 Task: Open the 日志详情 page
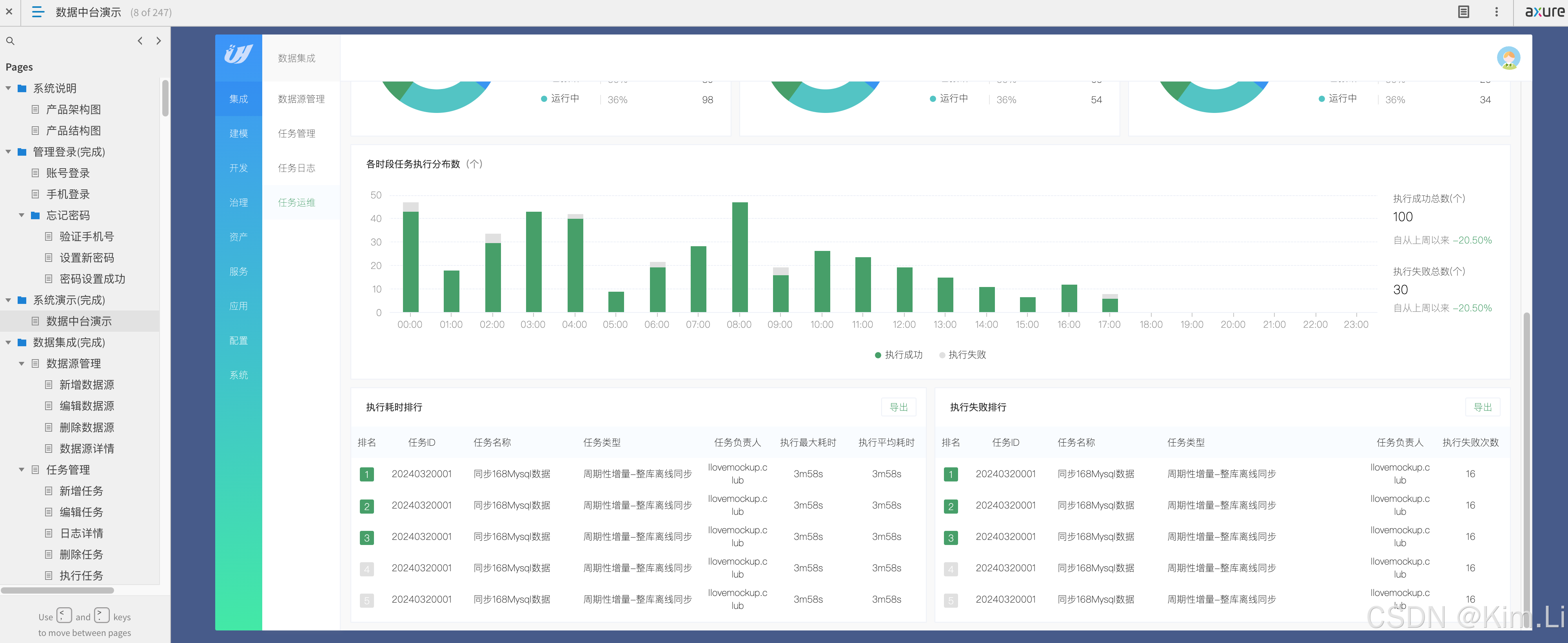(81, 533)
